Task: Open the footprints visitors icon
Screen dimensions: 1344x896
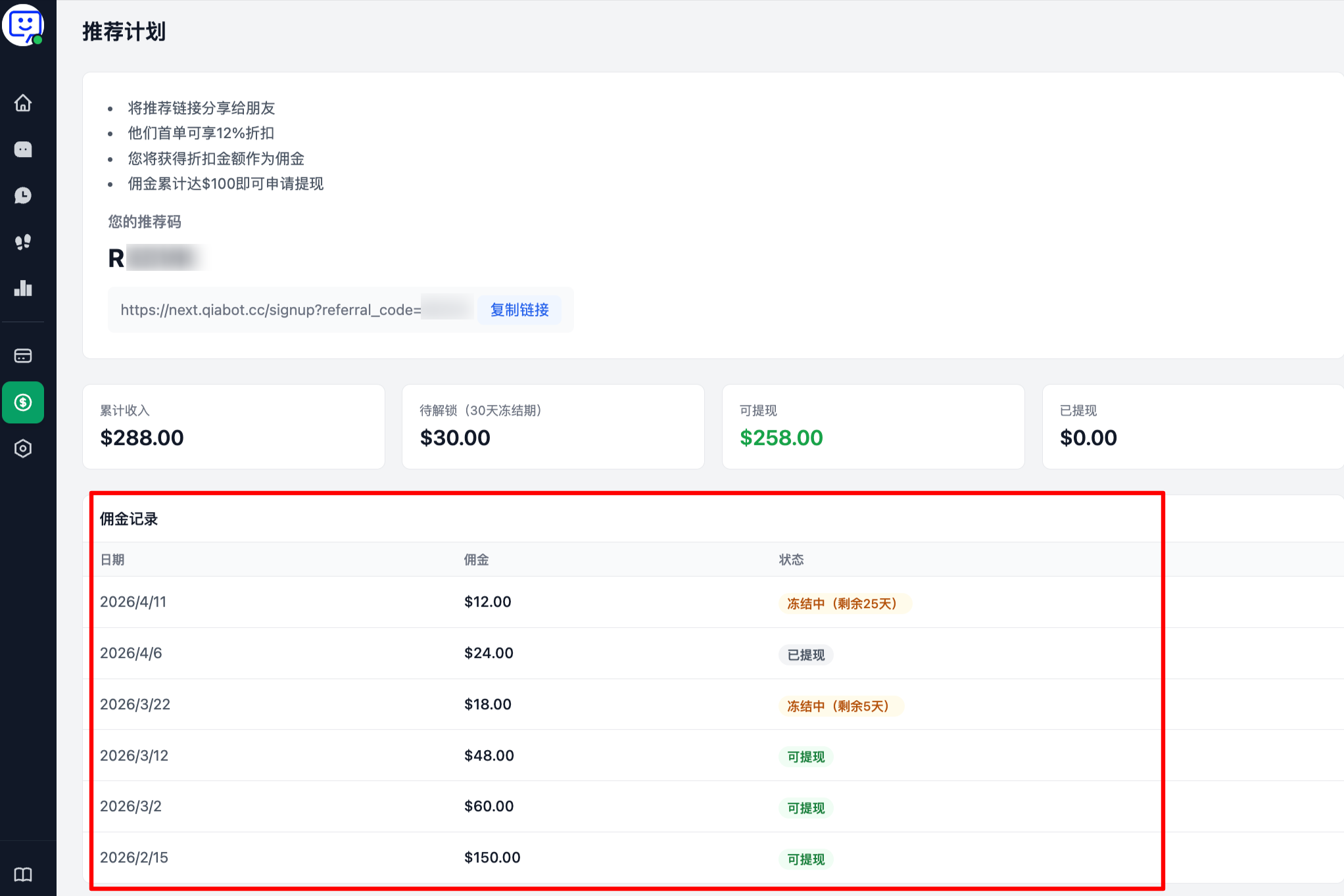Action: point(23,242)
